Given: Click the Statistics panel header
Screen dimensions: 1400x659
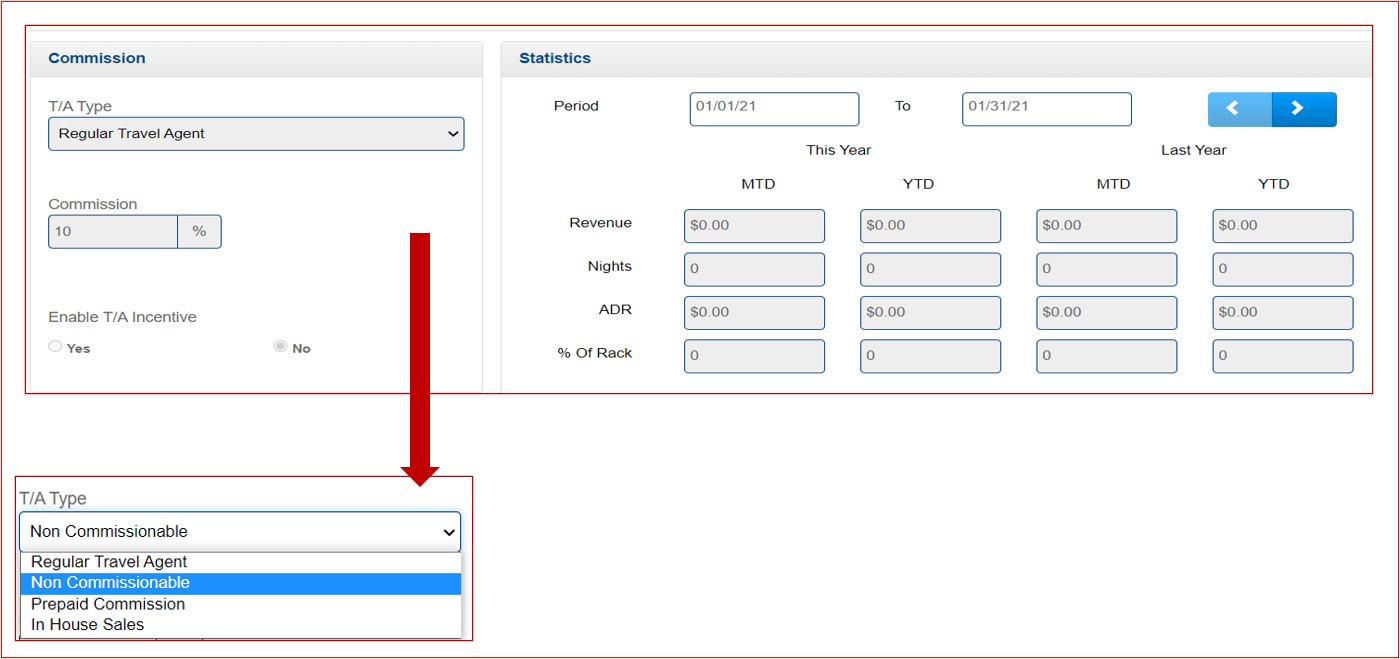Looking at the screenshot, I should [x=555, y=59].
